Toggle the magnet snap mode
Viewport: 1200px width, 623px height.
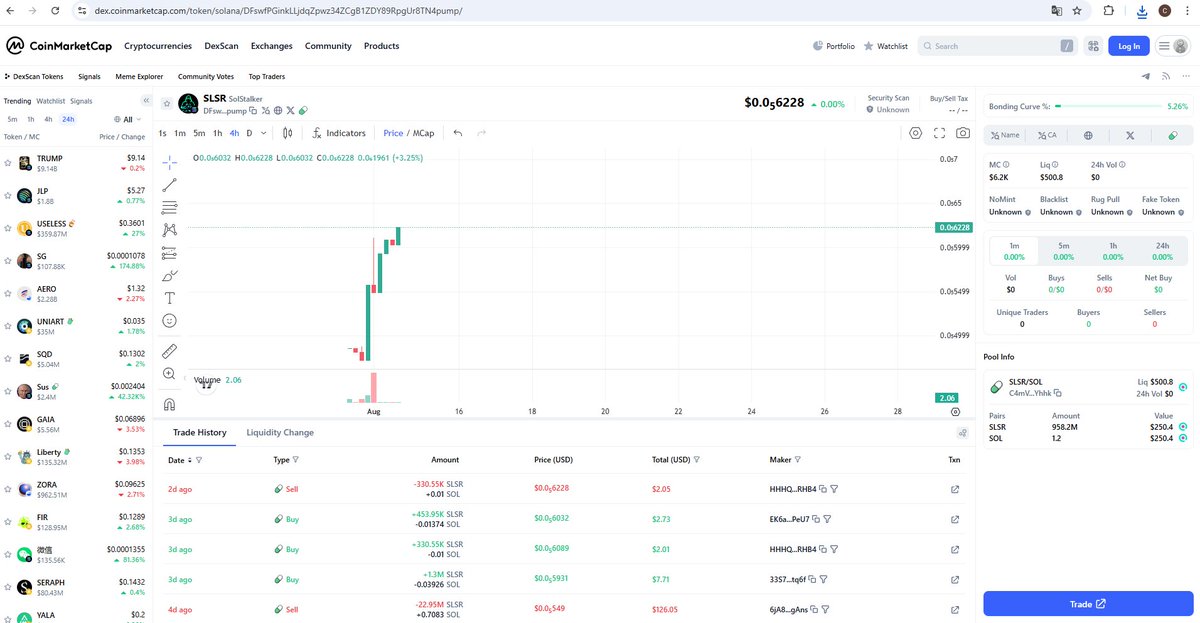tap(169, 404)
